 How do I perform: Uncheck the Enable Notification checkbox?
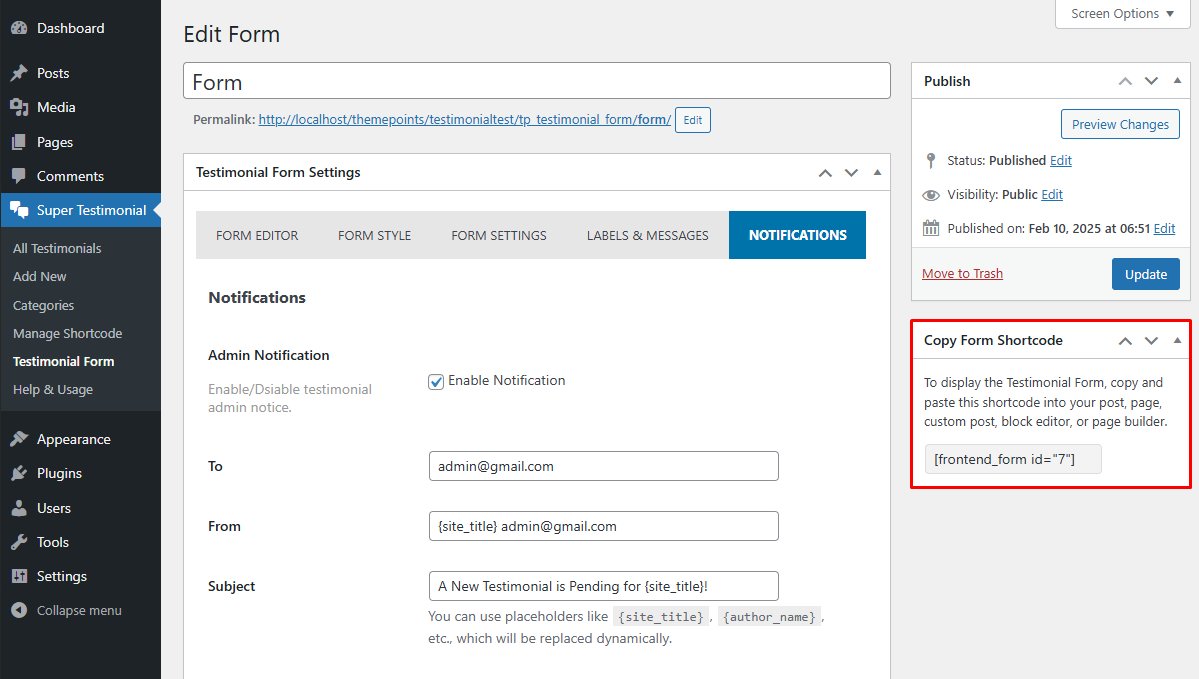[x=436, y=382]
